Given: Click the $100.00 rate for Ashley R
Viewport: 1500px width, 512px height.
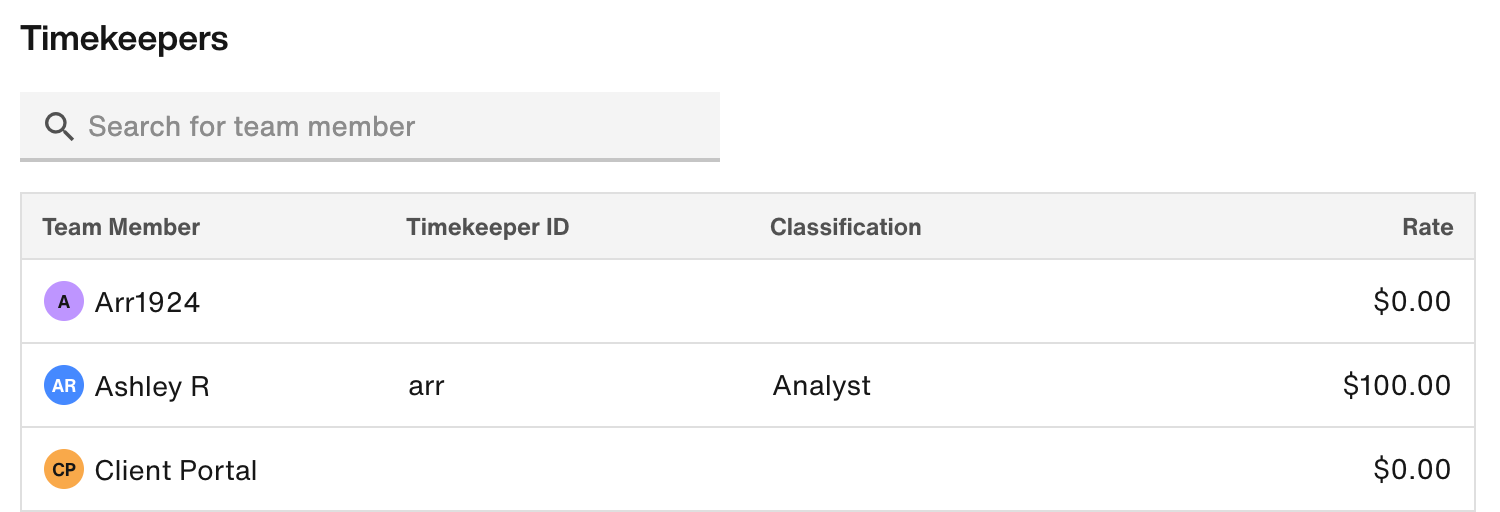Looking at the screenshot, I should [x=1397, y=385].
